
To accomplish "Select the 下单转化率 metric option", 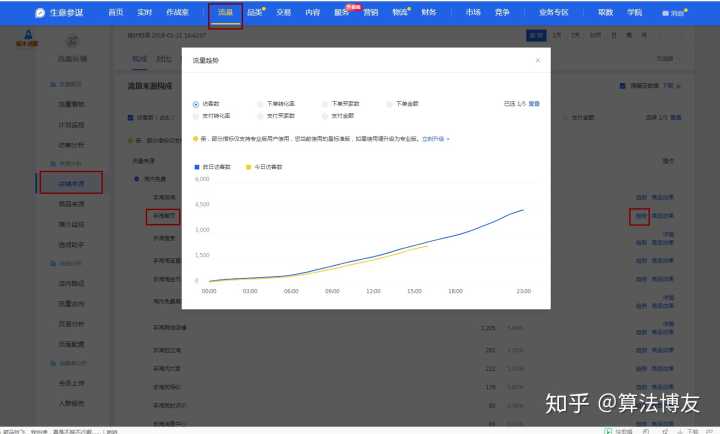I will (260, 103).
